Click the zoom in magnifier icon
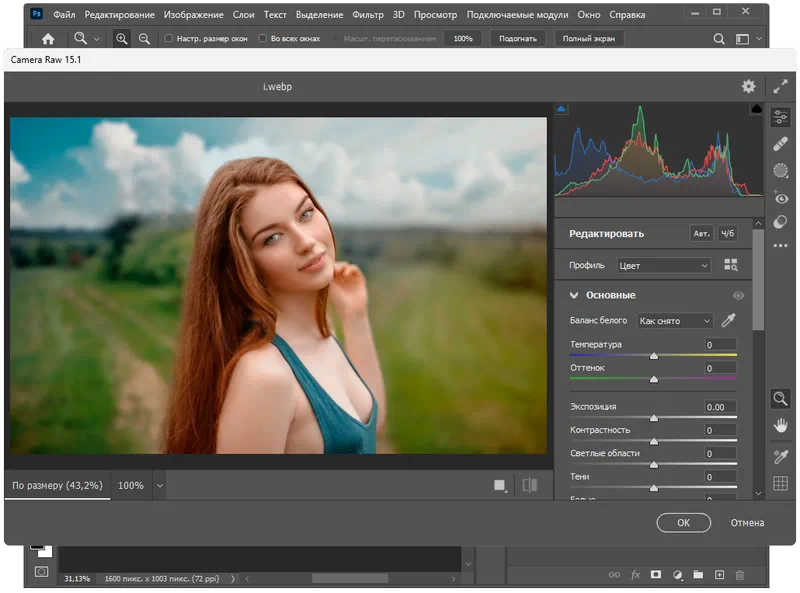800x593 pixels. 121,39
